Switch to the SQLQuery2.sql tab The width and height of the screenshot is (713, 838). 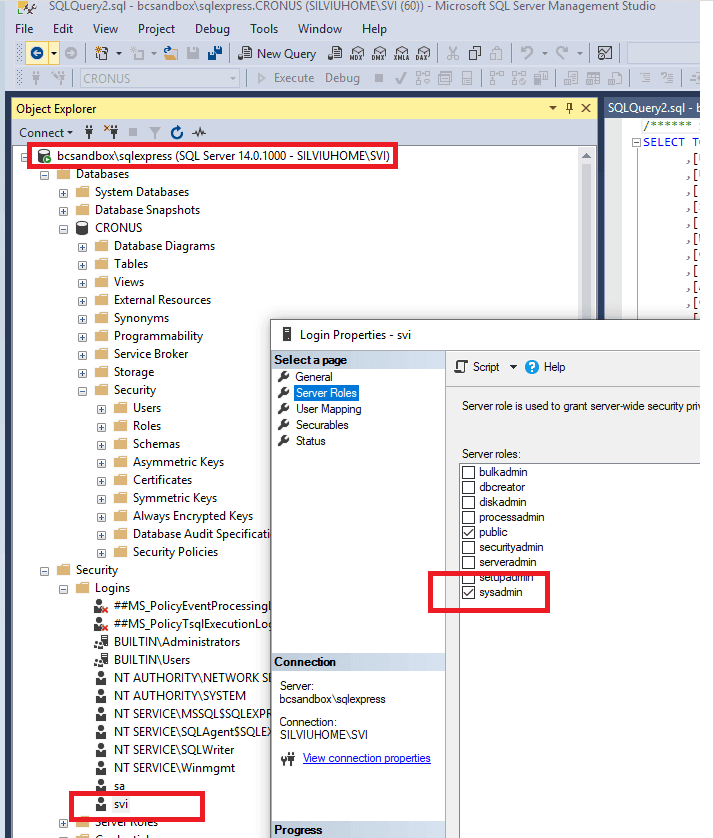[x=653, y=108]
